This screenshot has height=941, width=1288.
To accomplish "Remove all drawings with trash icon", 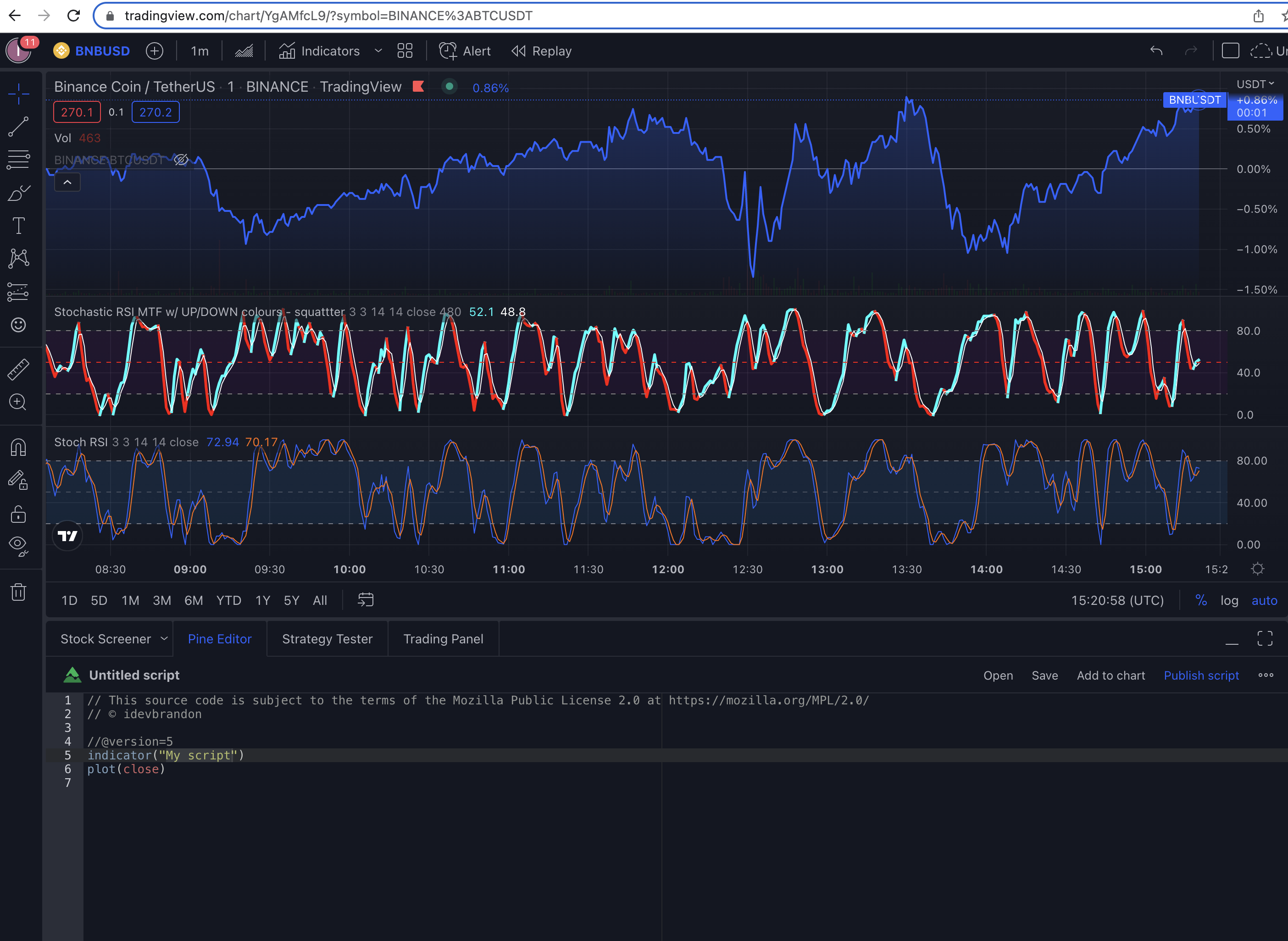I will click(19, 592).
